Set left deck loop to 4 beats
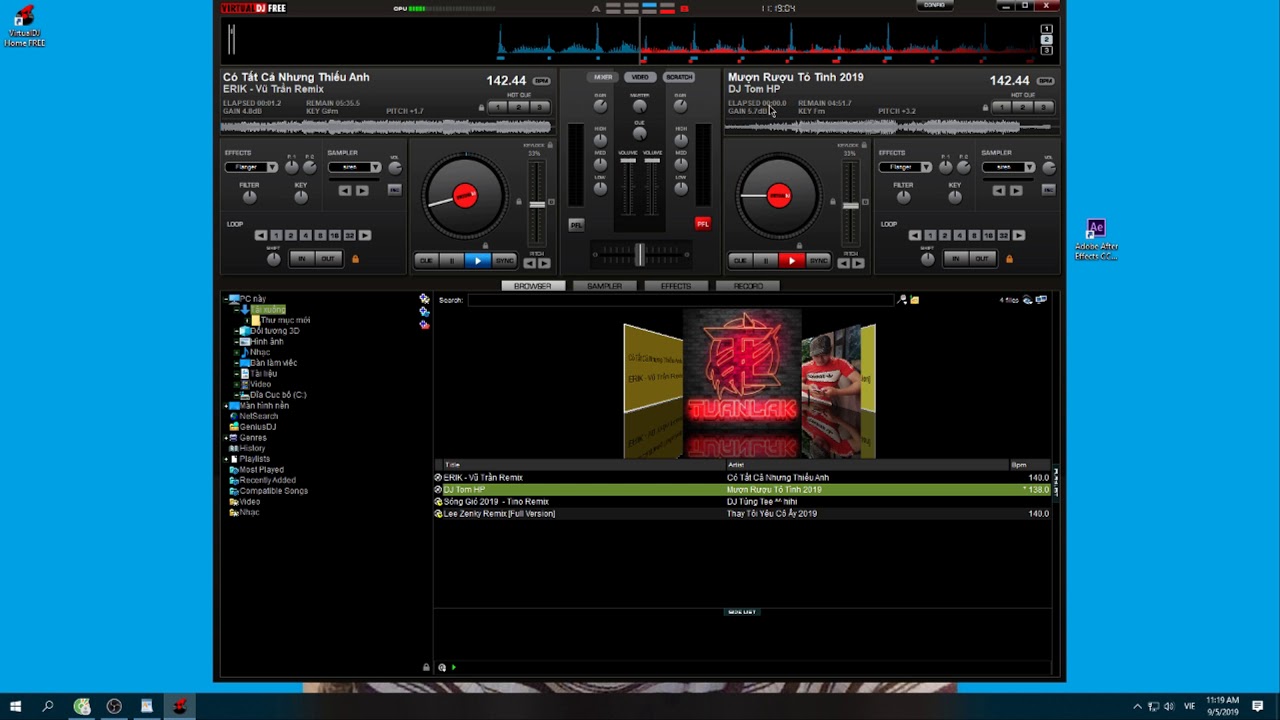Screen dimensions: 1280x720 coord(305,235)
